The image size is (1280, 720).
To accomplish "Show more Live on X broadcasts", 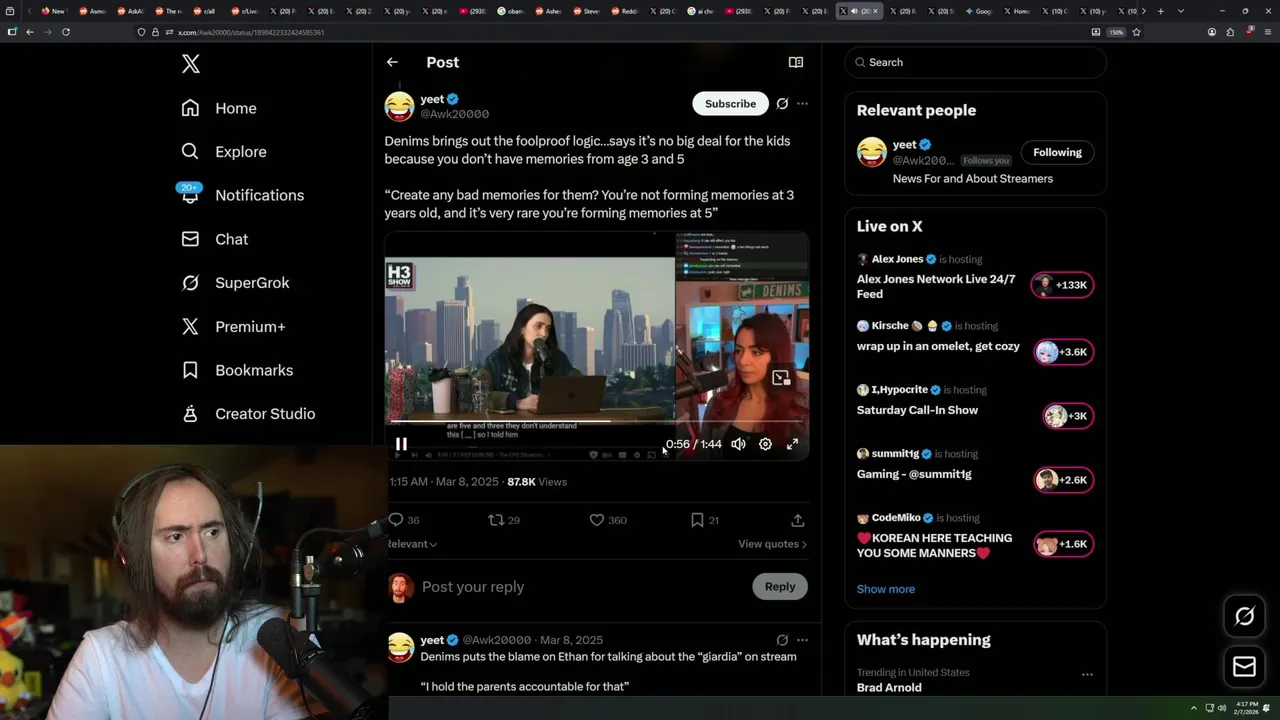I will (x=886, y=589).
